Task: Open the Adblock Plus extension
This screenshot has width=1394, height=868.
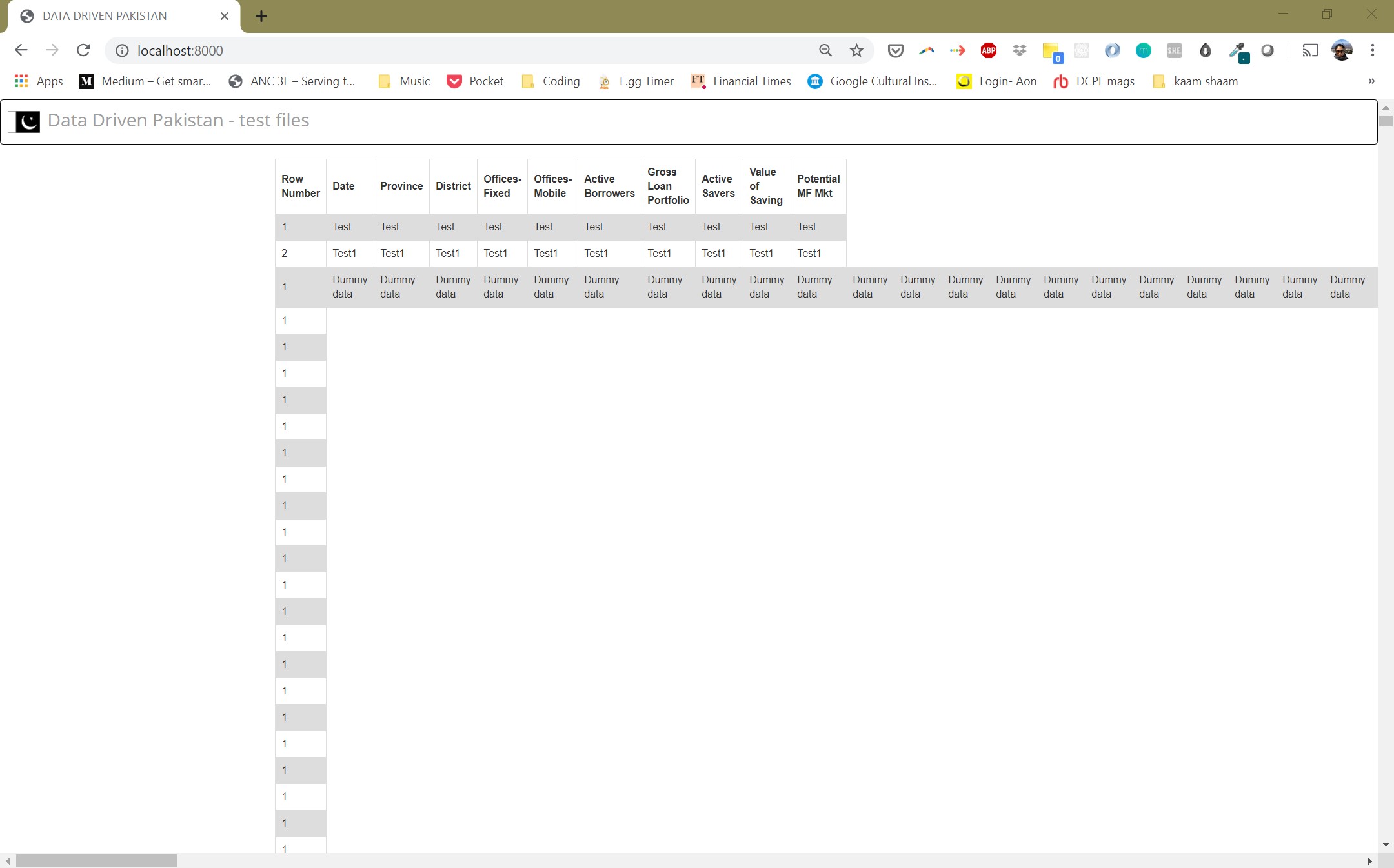Action: click(x=988, y=50)
